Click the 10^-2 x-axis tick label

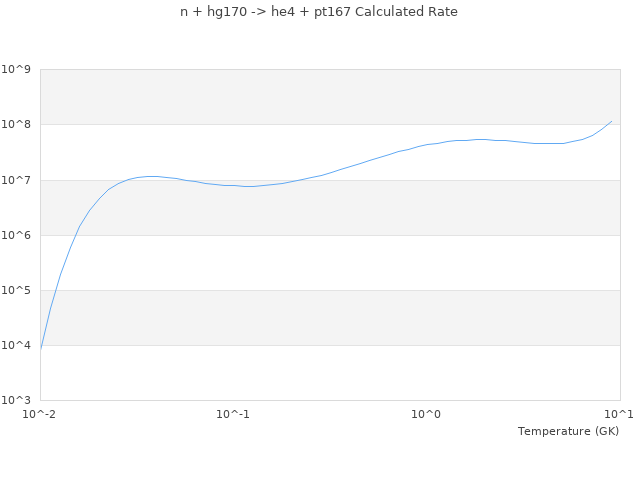point(40,414)
